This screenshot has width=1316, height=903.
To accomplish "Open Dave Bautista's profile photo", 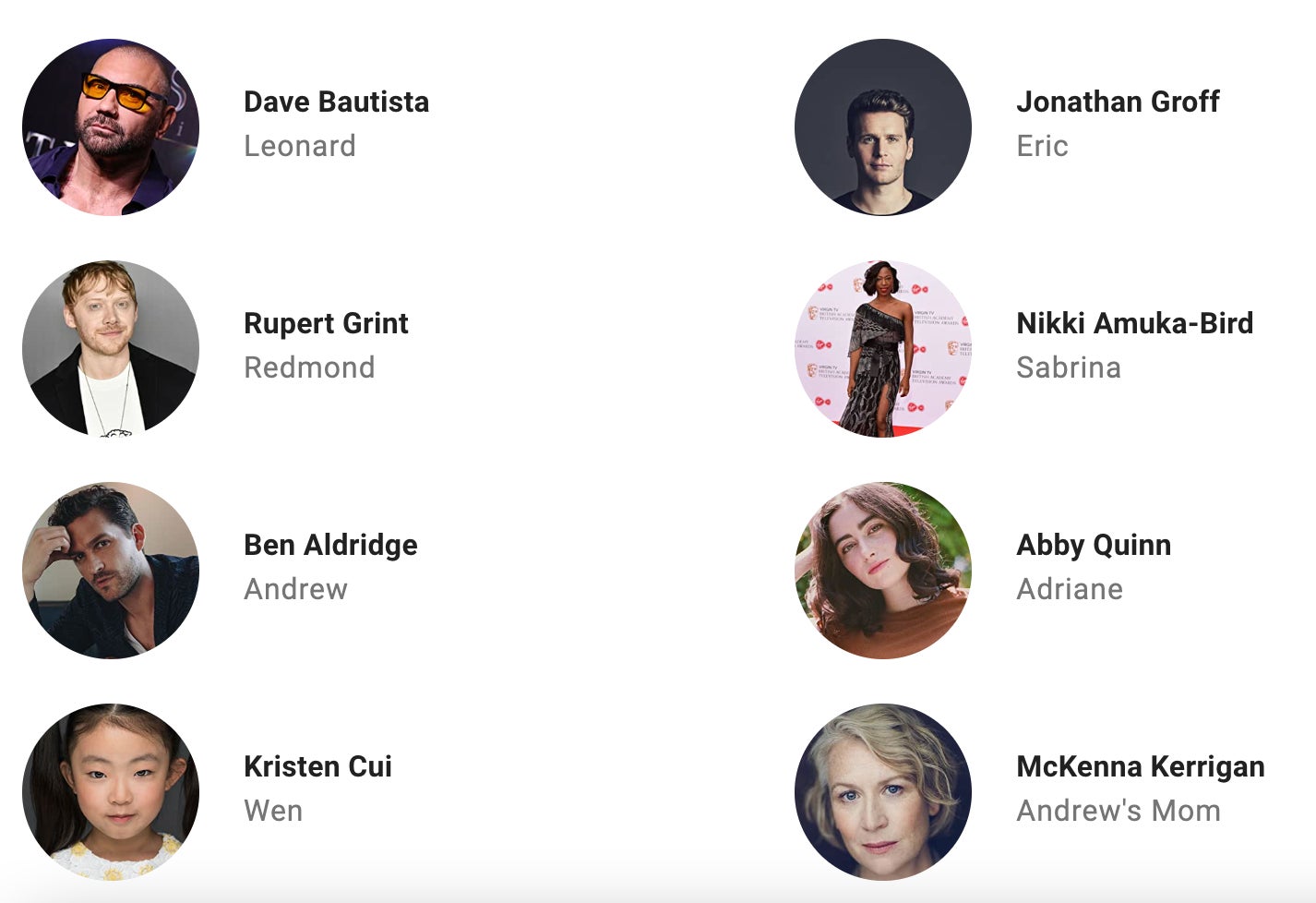I will [111, 127].
